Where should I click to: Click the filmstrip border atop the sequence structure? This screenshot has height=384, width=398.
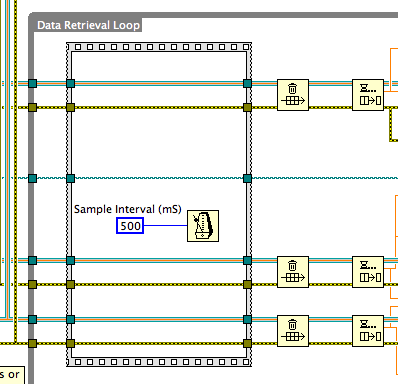click(159, 47)
